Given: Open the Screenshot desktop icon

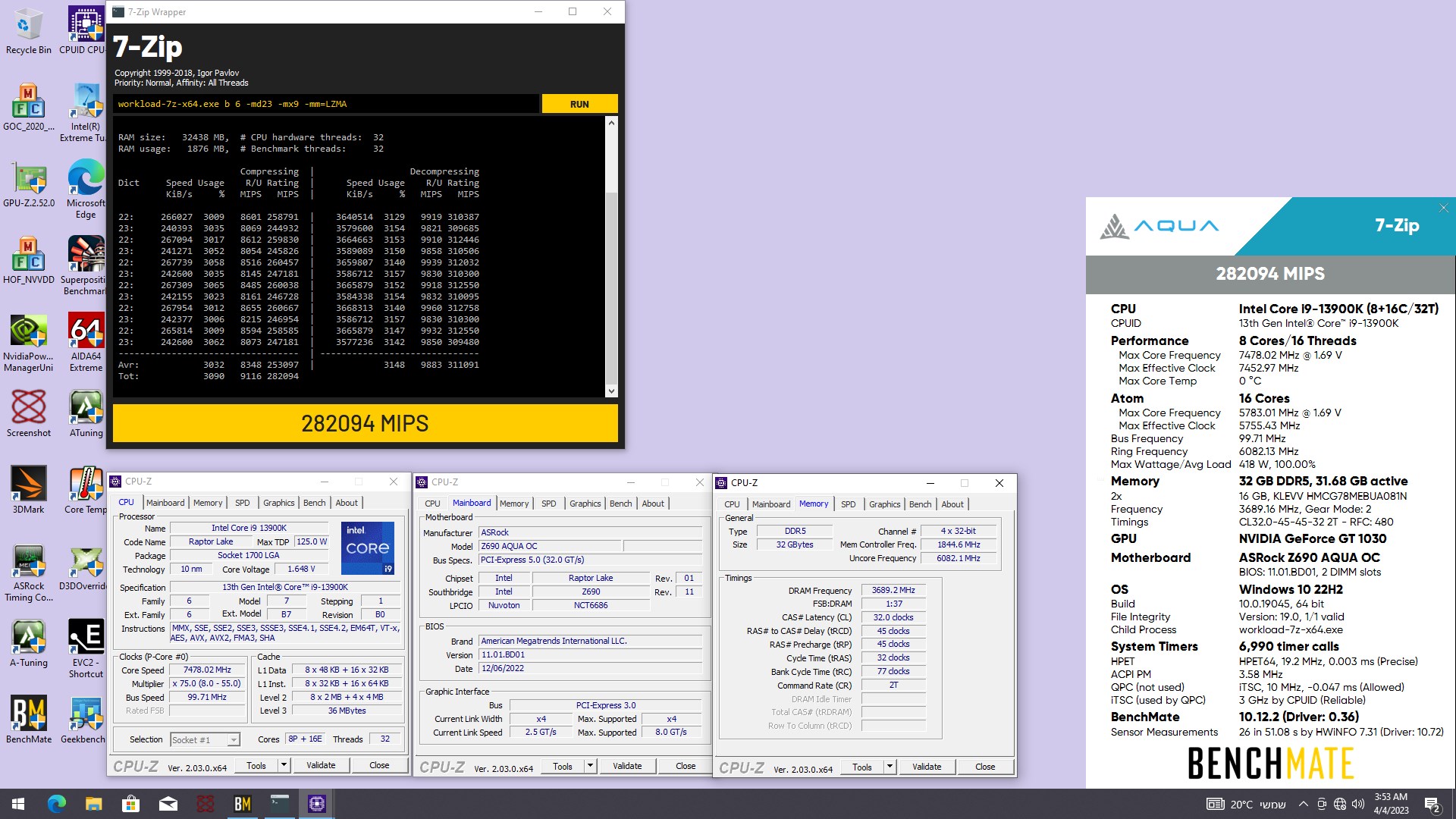Looking at the screenshot, I should point(28,414).
